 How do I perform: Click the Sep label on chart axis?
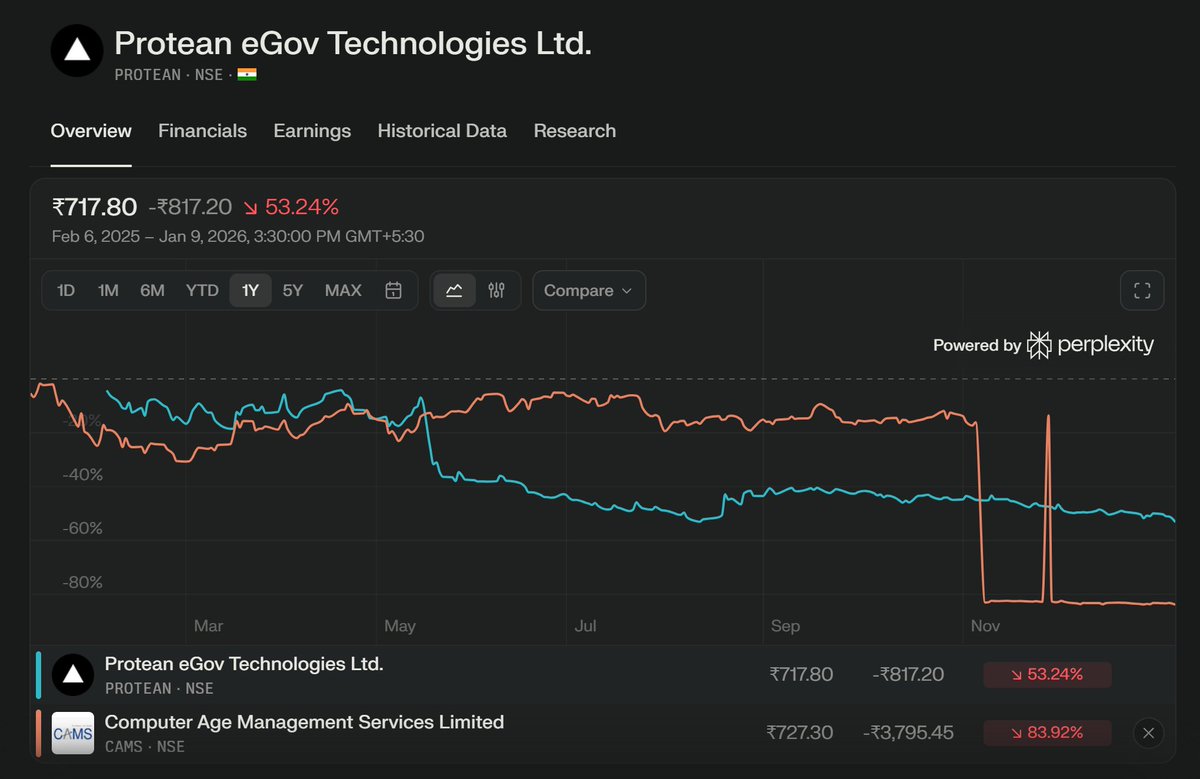pos(785,626)
